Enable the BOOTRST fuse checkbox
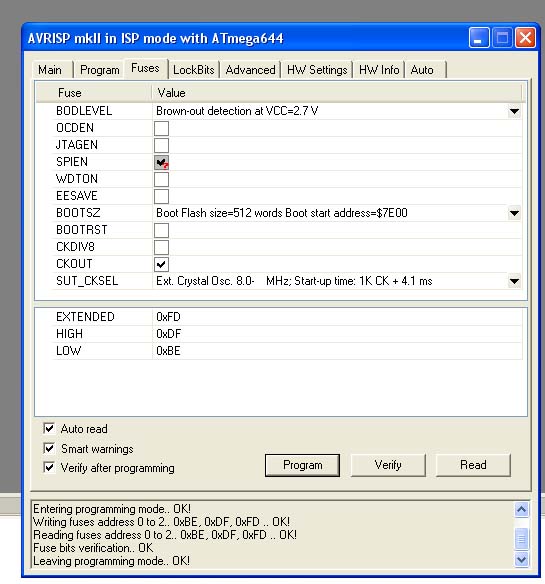The height and width of the screenshot is (584, 545). (161, 230)
